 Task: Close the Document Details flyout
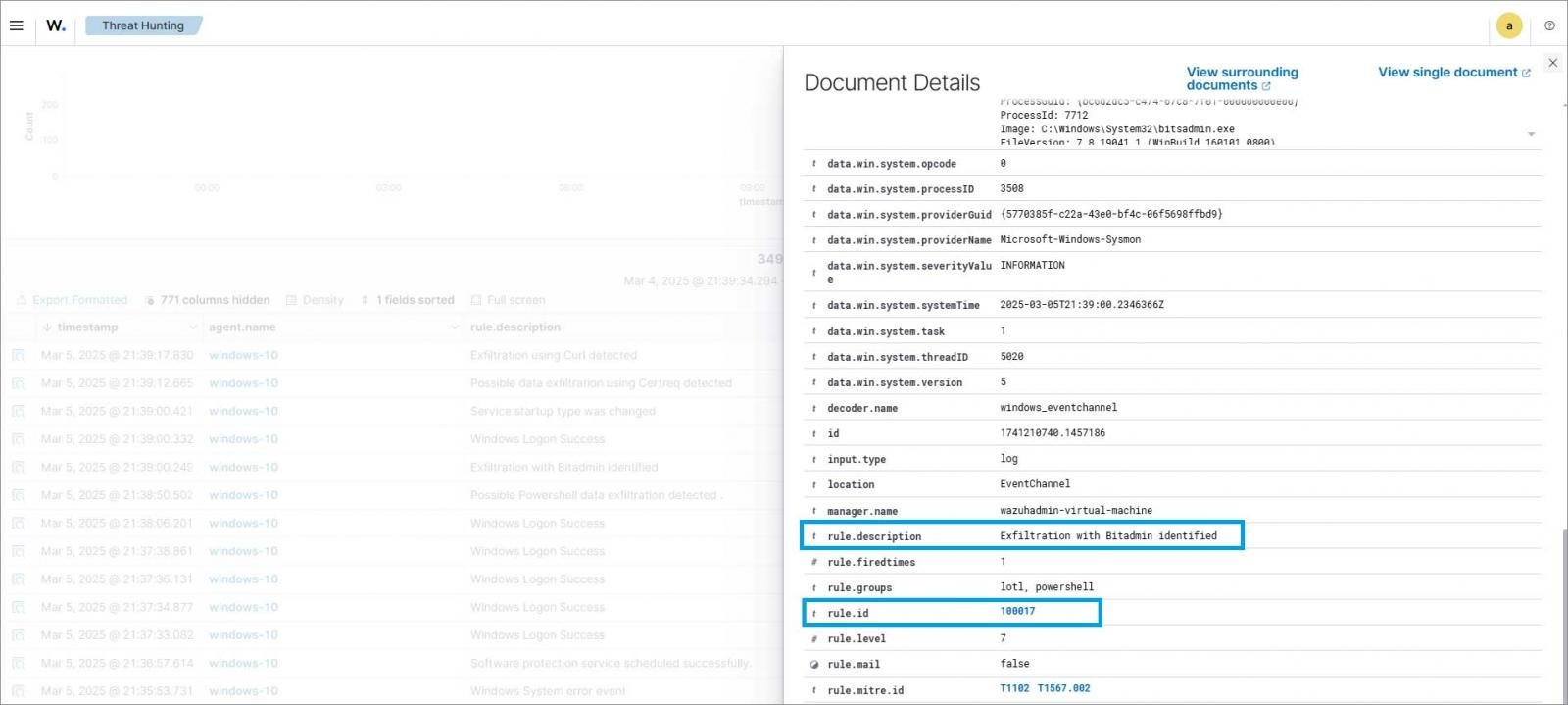(1552, 63)
